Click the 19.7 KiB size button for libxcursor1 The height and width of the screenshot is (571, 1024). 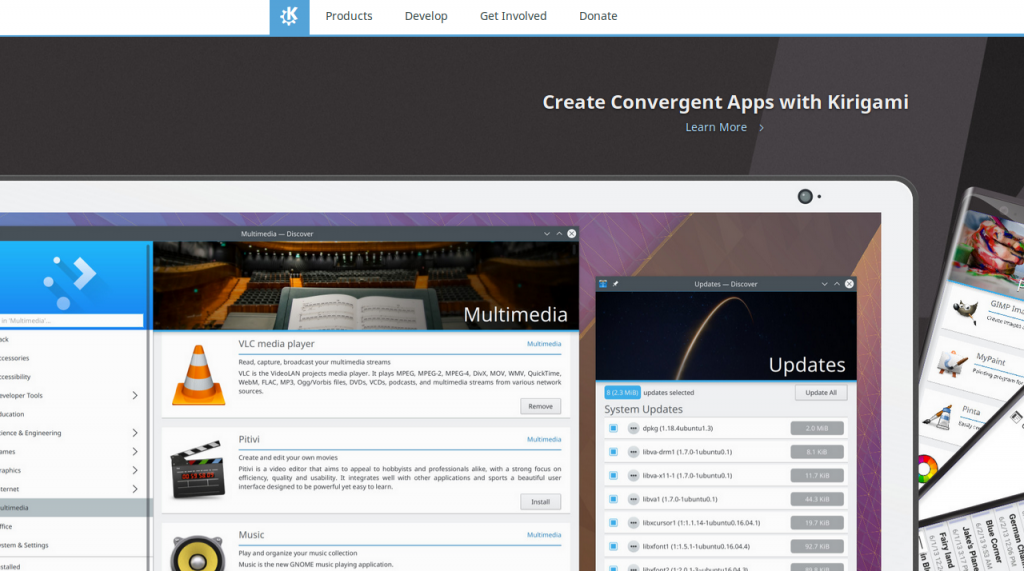click(817, 523)
